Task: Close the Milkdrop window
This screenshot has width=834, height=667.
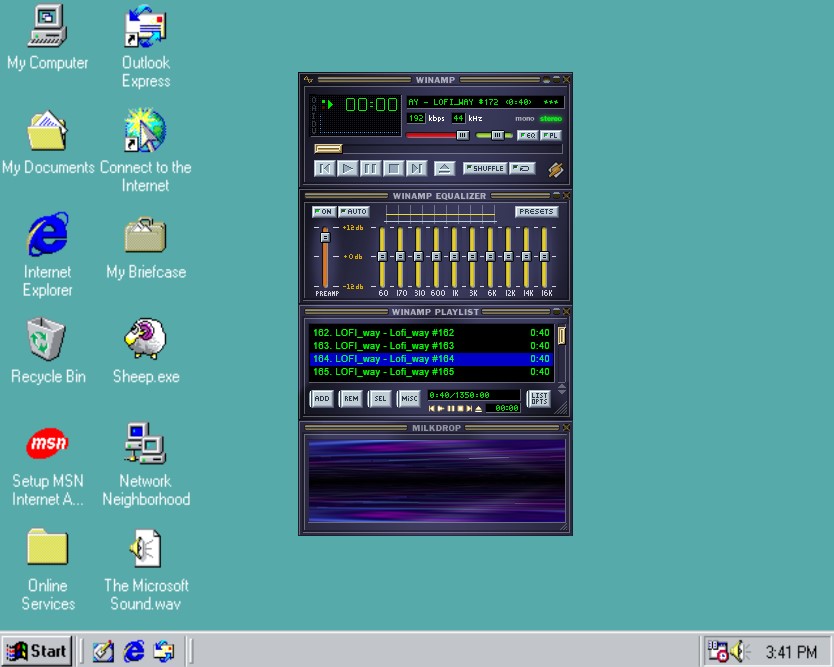Action: click(x=566, y=428)
